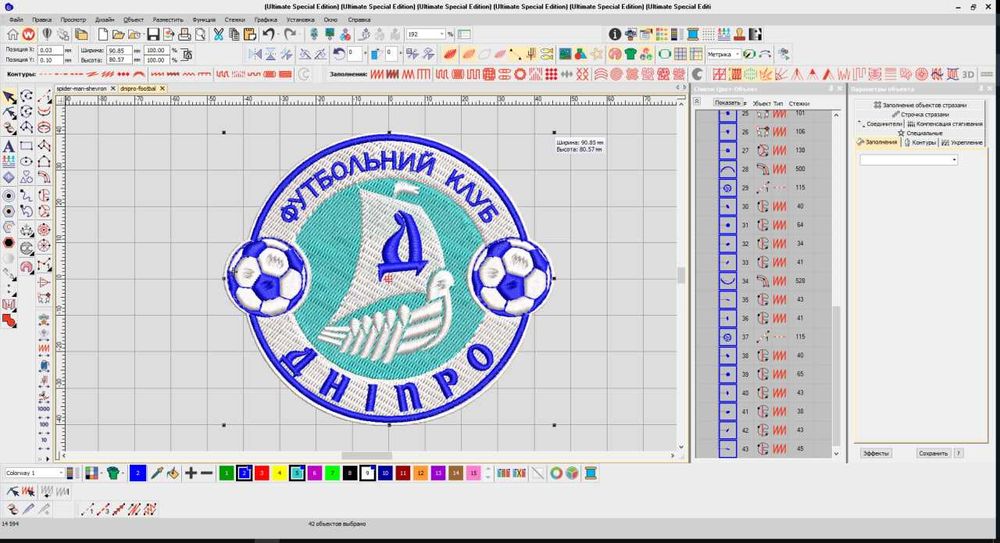This screenshot has width=1000, height=543.
Task: Save the design with the floppy disk icon
Action: tap(153, 34)
